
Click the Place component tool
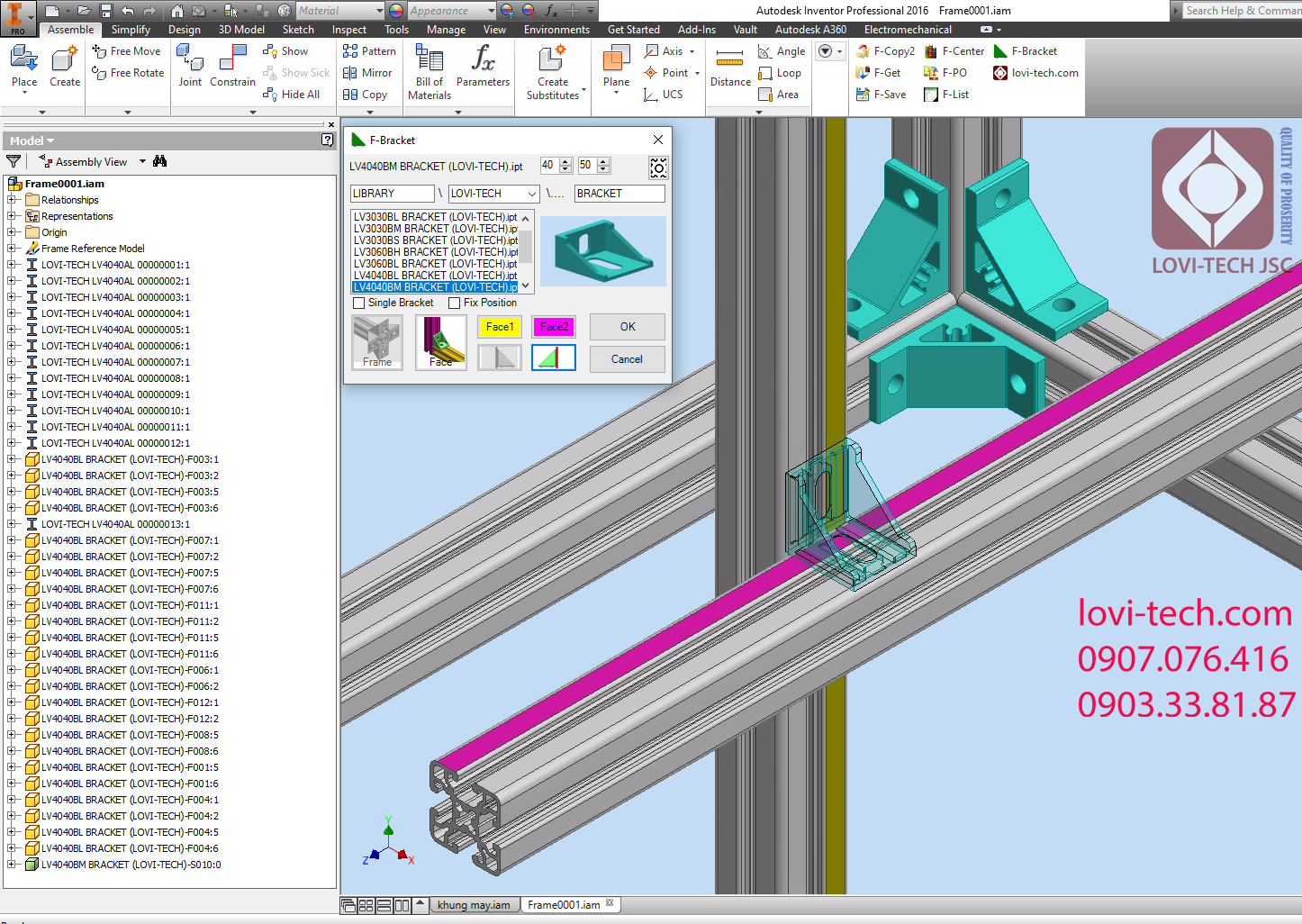[x=24, y=67]
